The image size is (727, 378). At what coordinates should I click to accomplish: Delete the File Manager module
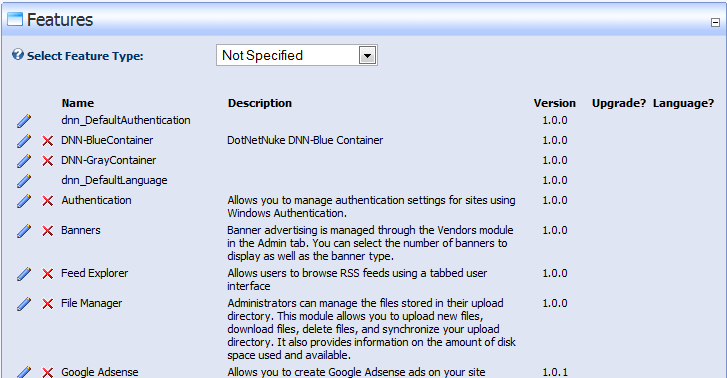pos(47,304)
